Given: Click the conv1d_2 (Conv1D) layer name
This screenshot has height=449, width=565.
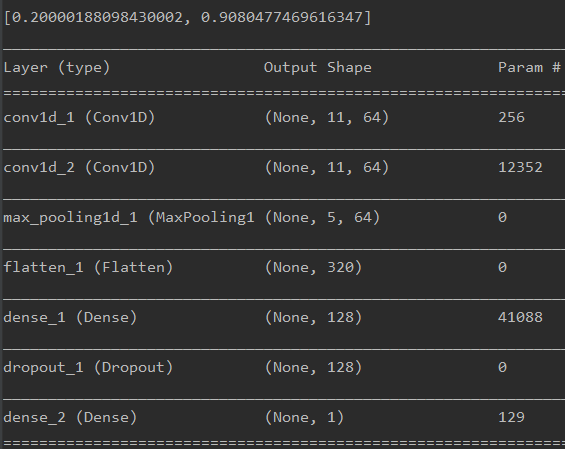Looking at the screenshot, I should click(x=79, y=168).
